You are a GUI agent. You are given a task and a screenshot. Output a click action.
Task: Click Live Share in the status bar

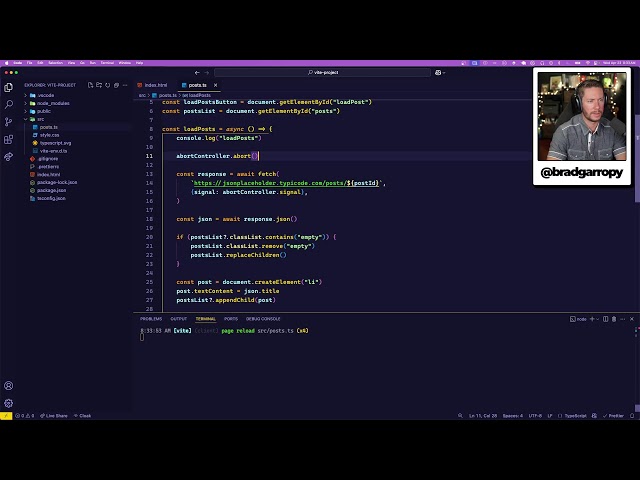(x=53, y=416)
